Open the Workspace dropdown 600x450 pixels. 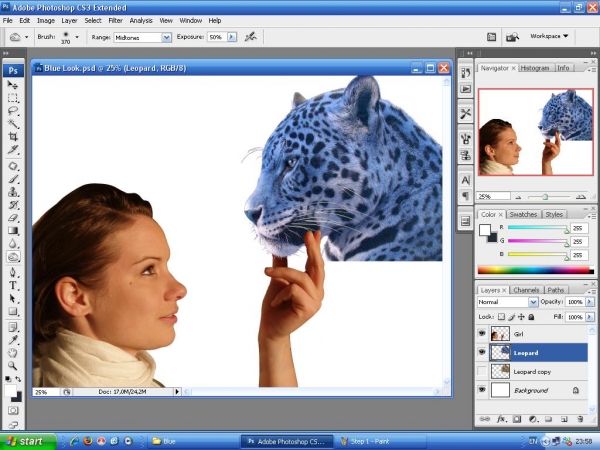point(549,36)
